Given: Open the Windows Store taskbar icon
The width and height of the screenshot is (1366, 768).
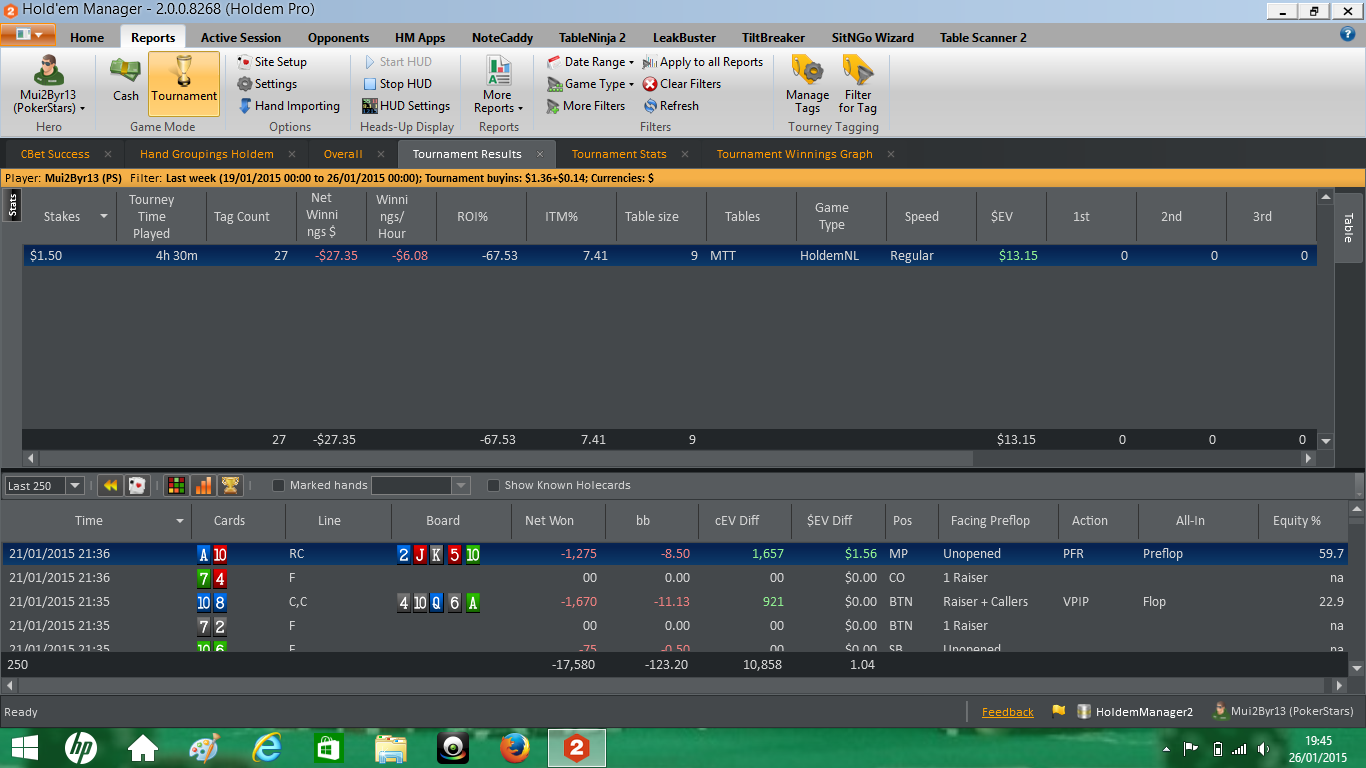Looking at the screenshot, I should (x=329, y=747).
